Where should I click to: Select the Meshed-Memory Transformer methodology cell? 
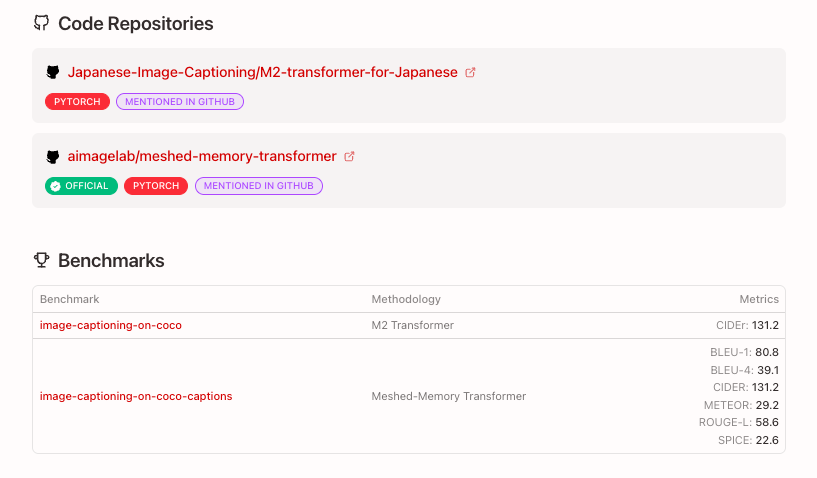[x=448, y=396]
